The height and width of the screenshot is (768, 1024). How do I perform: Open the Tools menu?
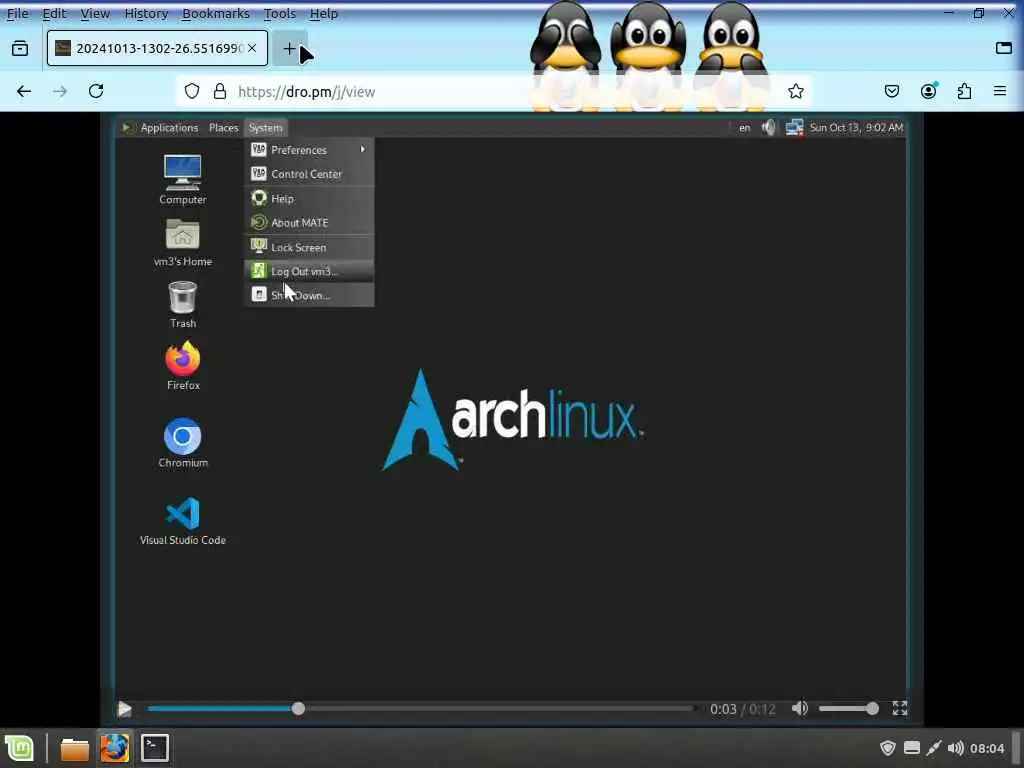tap(280, 13)
